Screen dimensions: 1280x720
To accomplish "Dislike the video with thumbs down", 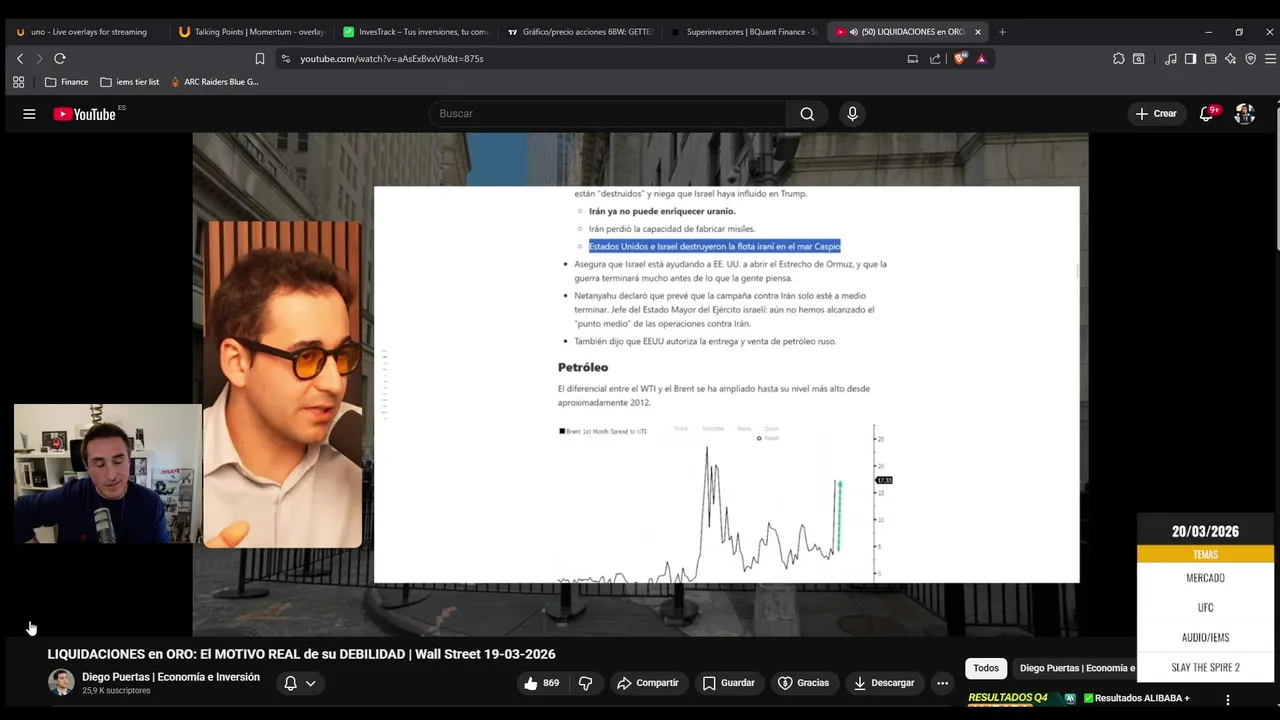I will pyautogui.click(x=586, y=683).
